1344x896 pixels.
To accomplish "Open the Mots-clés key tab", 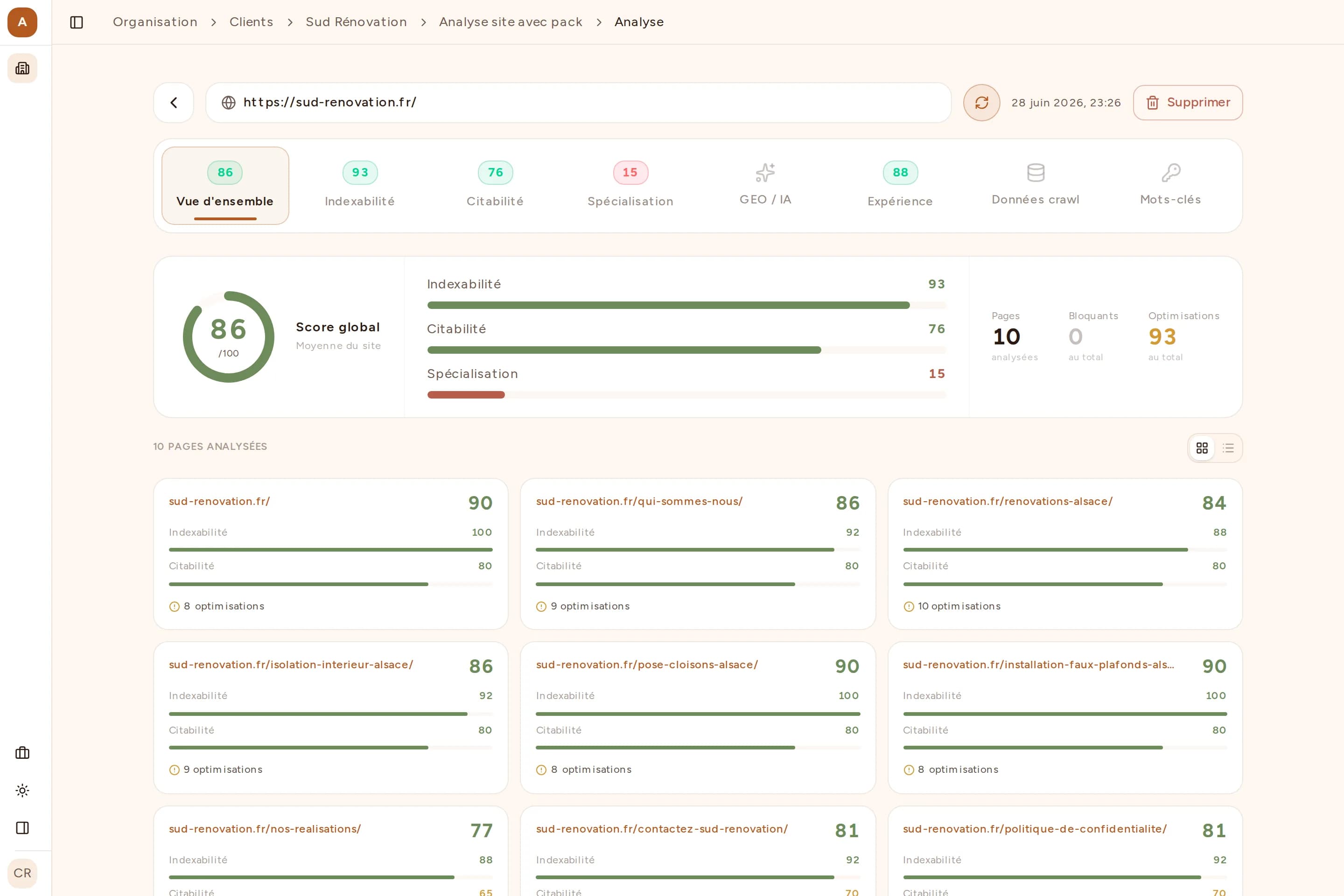I will (x=1170, y=185).
